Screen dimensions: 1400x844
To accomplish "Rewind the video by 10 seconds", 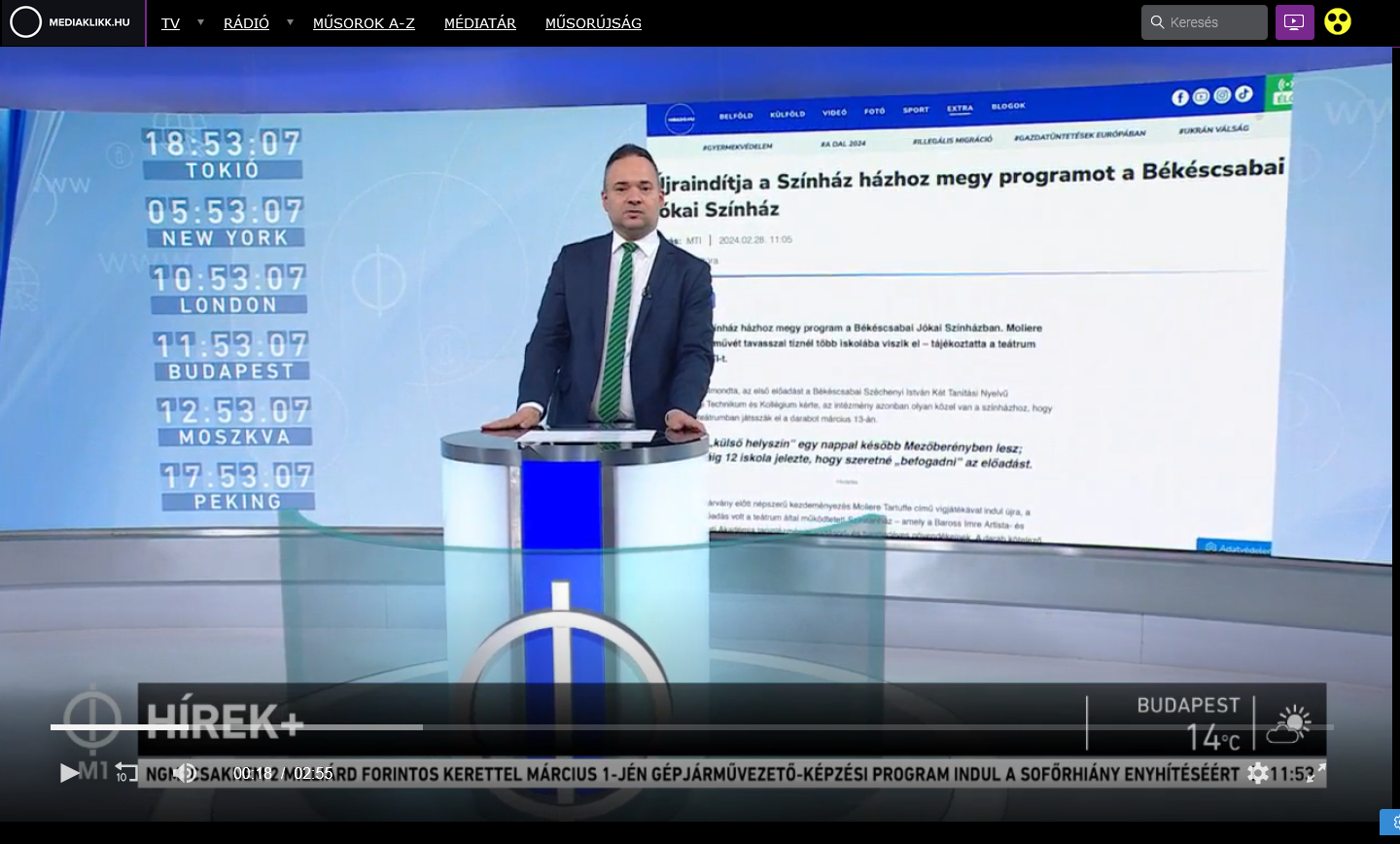I will (x=125, y=772).
